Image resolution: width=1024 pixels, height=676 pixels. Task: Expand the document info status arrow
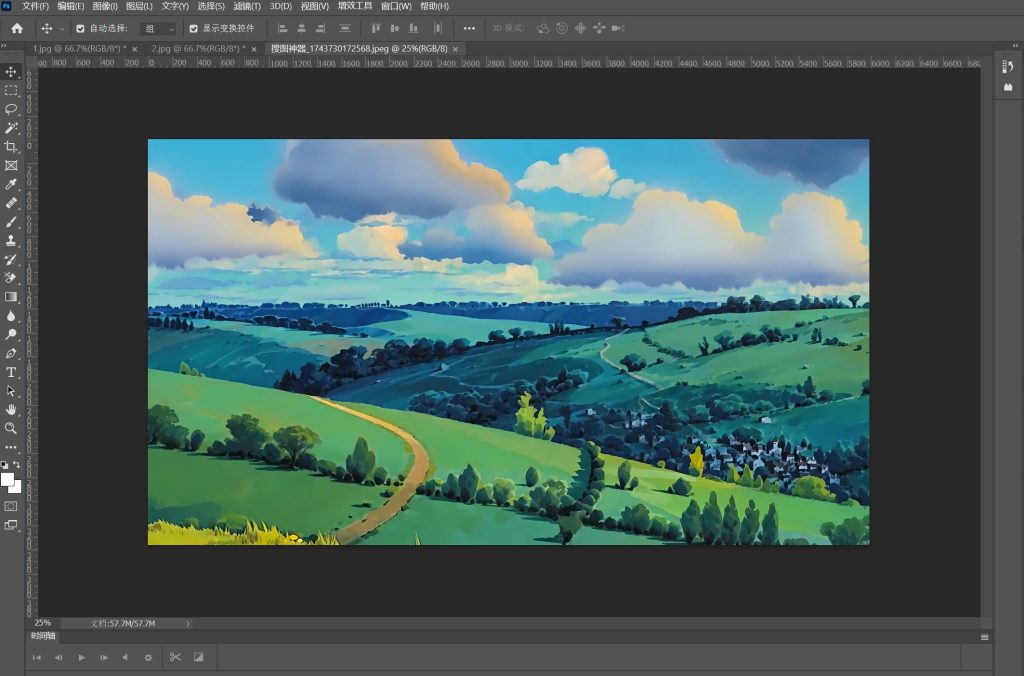pyautogui.click(x=188, y=623)
